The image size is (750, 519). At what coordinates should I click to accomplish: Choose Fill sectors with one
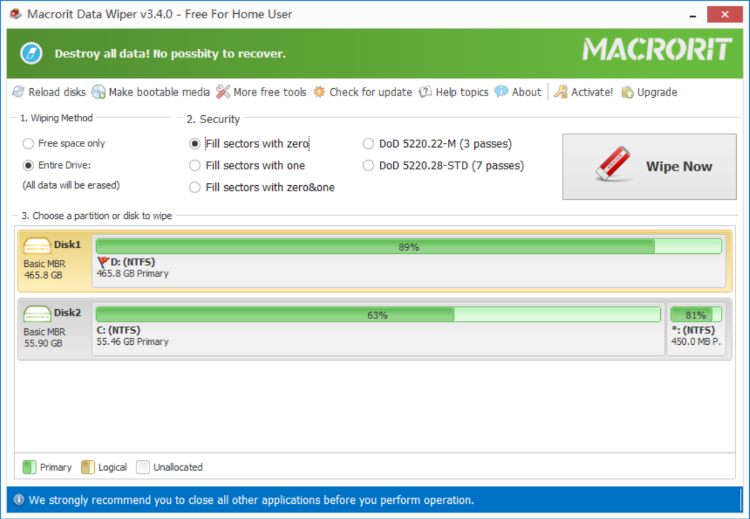195,165
